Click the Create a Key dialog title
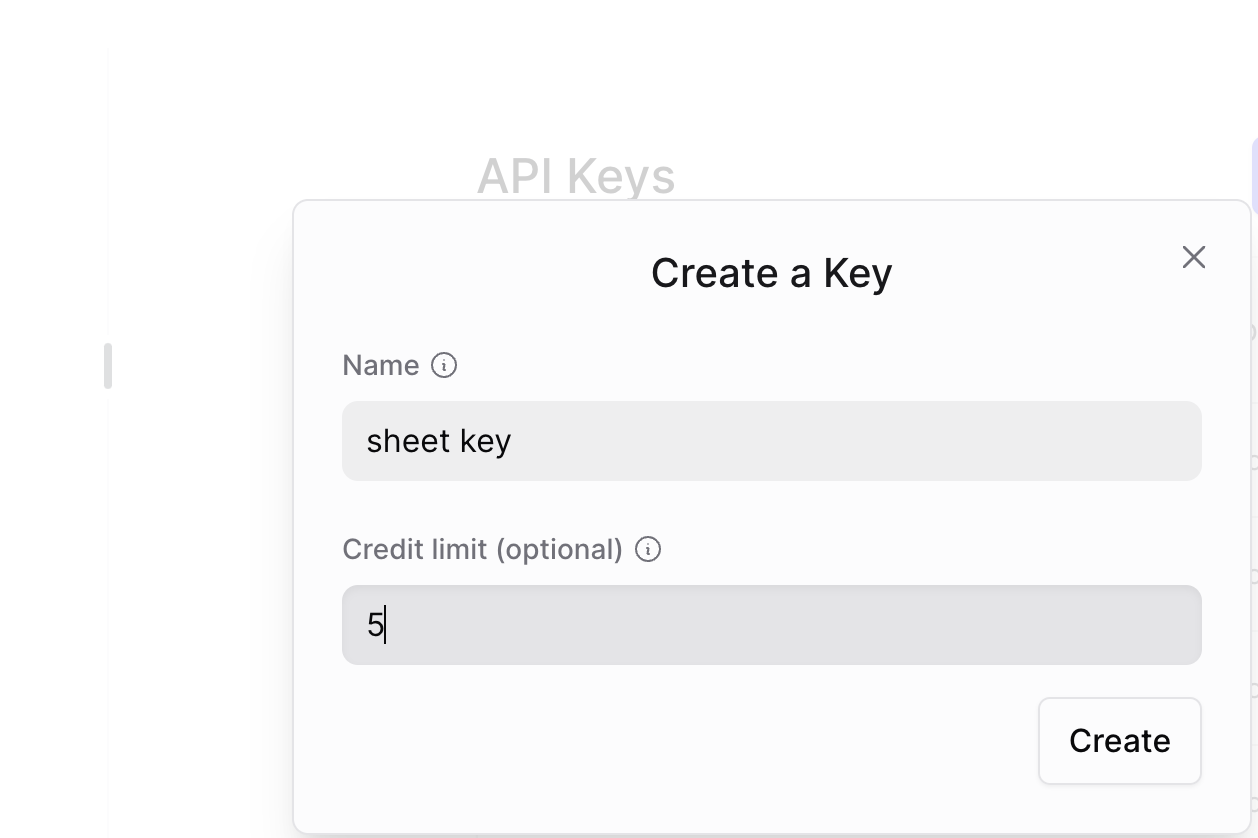Viewport: 1258px width, 838px height. click(771, 272)
